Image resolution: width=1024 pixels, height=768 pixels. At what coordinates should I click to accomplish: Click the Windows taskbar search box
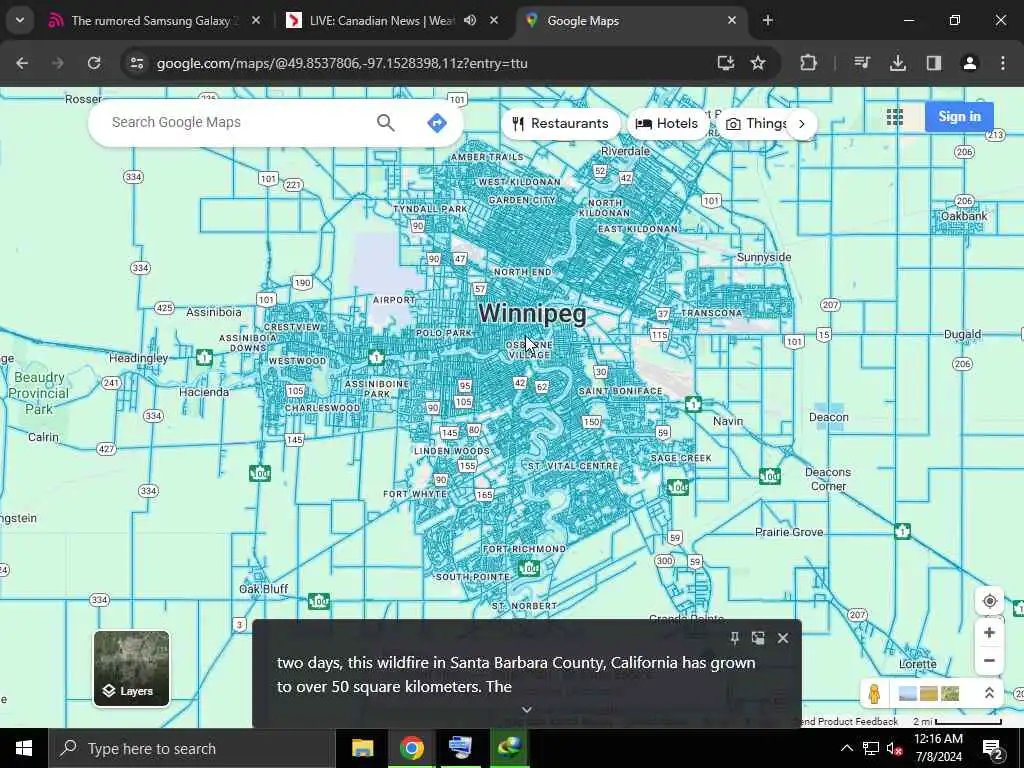tap(191, 748)
